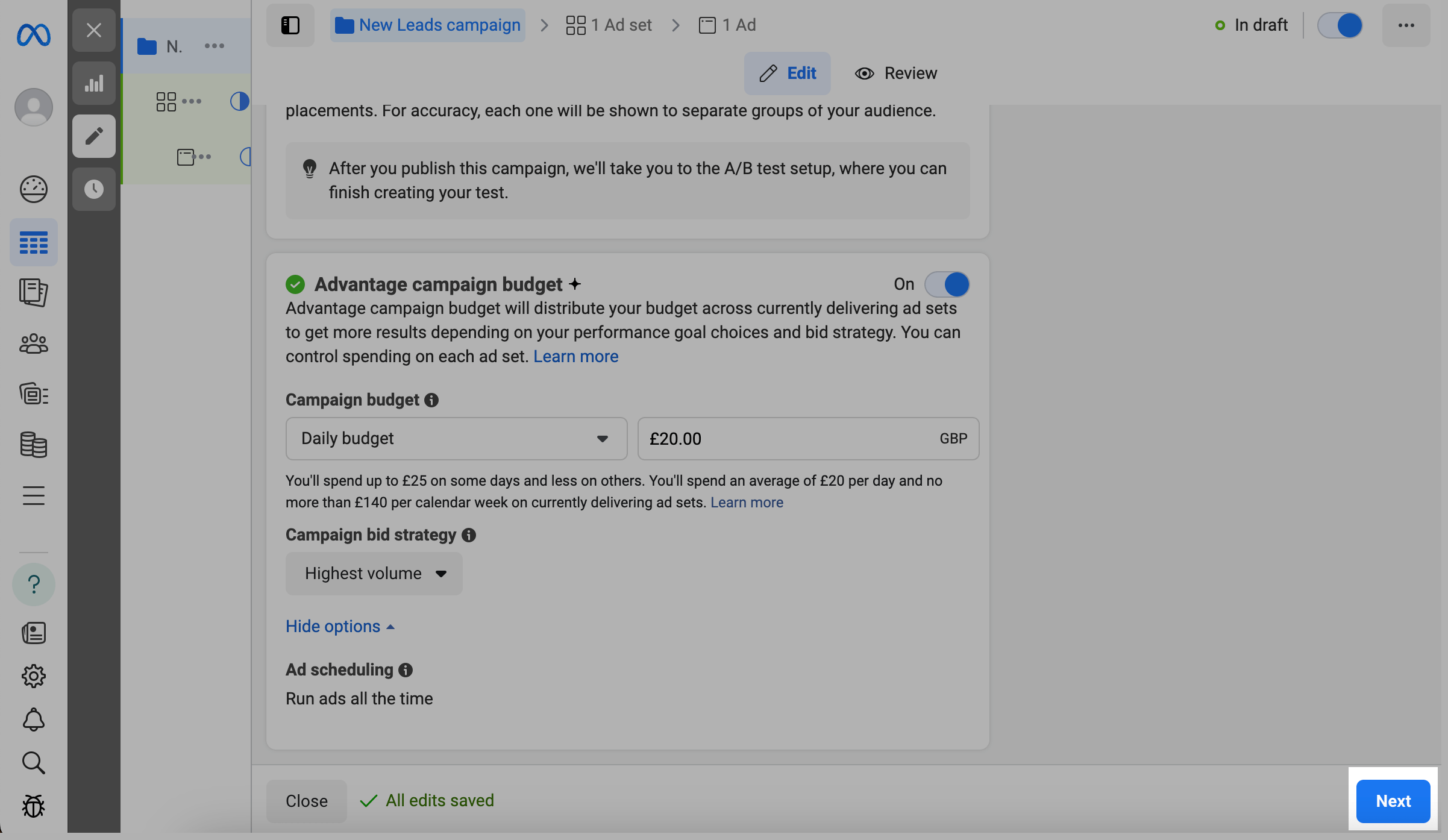Image resolution: width=1448 pixels, height=840 pixels.
Task: Click the sidebar panel collapse icon
Action: point(290,25)
